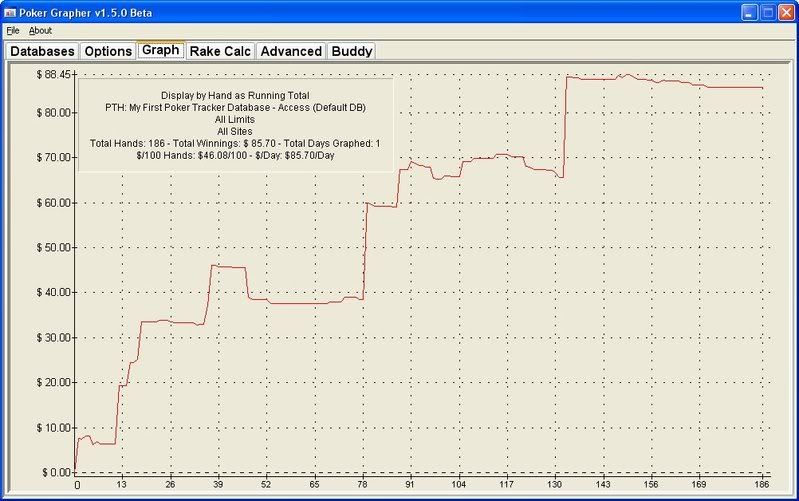The height and width of the screenshot is (501, 799).
Task: Switch to the Databases tab
Action: point(42,51)
